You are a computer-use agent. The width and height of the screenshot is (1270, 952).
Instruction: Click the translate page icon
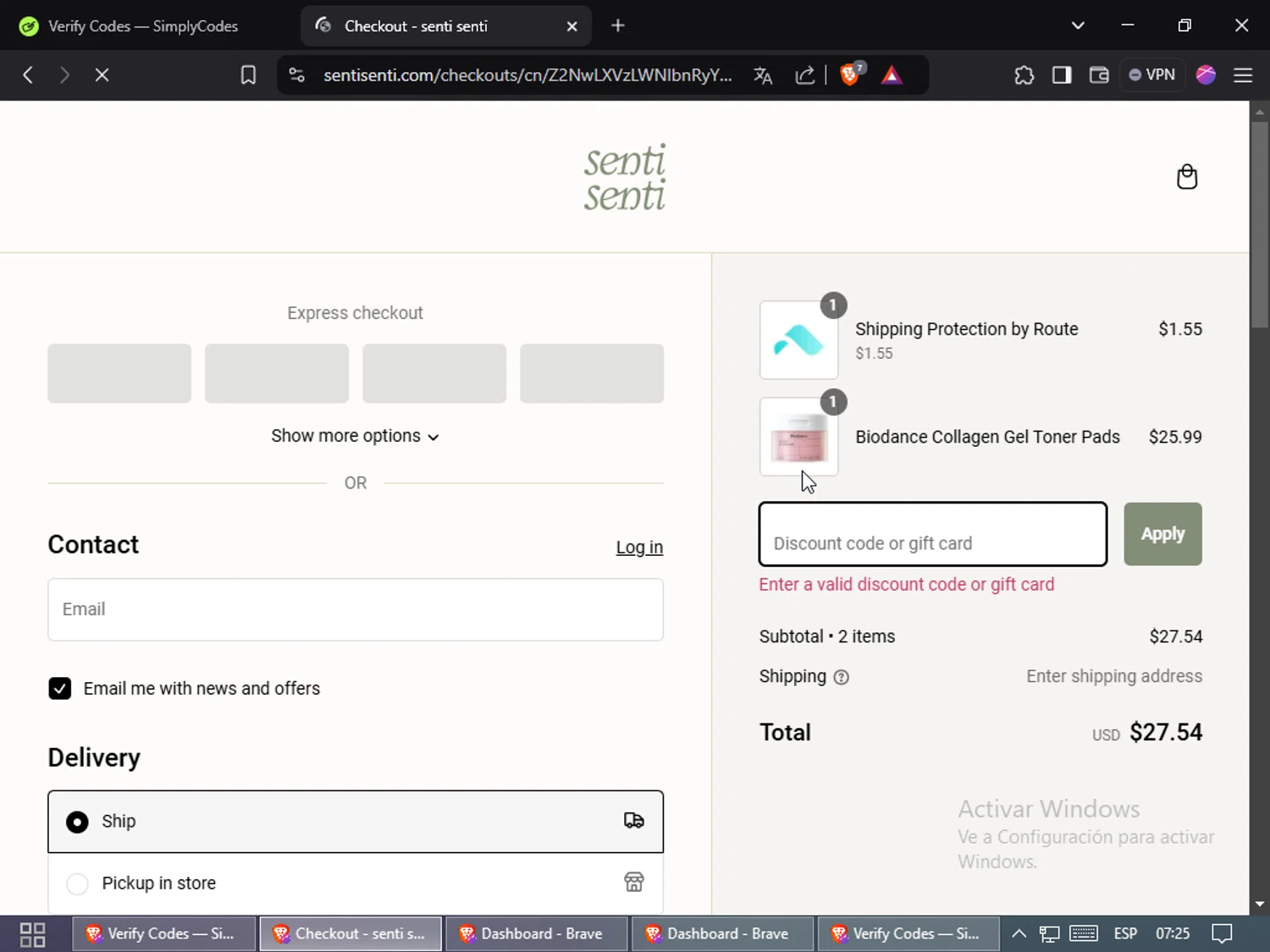click(763, 75)
